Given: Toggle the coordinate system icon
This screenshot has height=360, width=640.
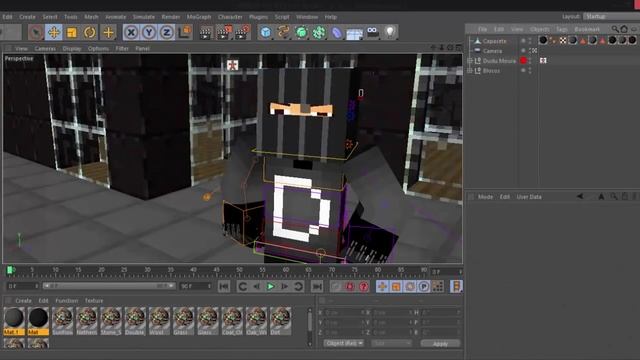Looking at the screenshot, I should point(185,32).
